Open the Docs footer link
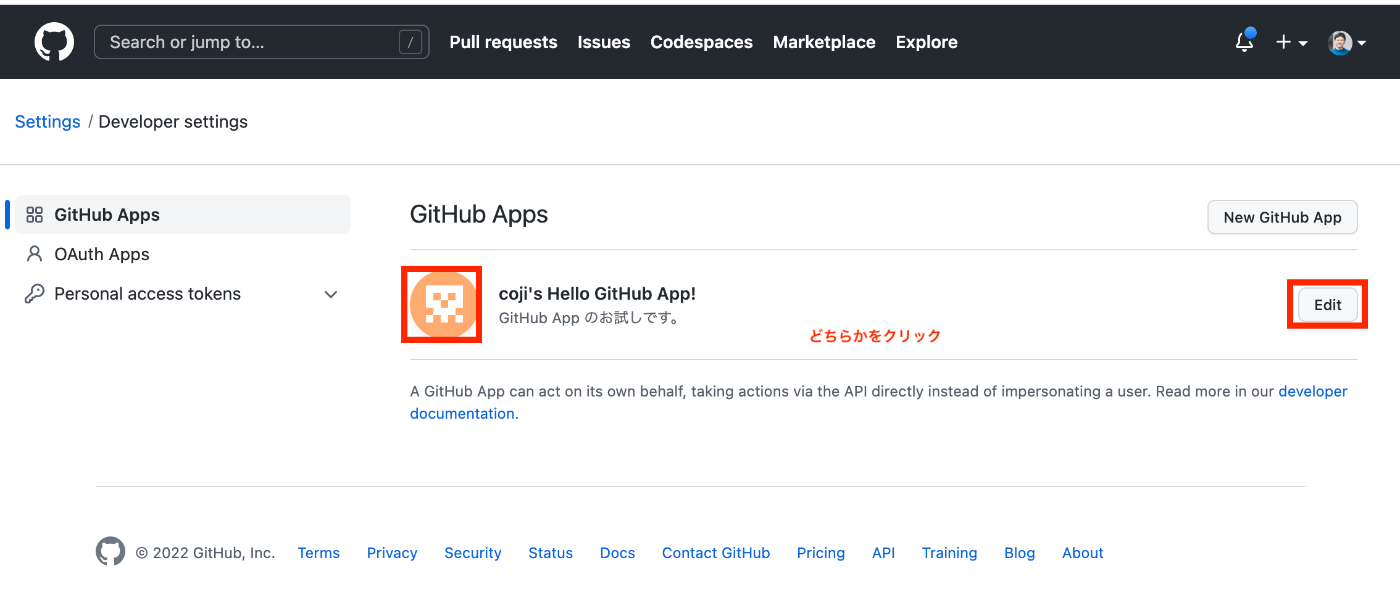The image size is (1400, 608). coord(617,553)
